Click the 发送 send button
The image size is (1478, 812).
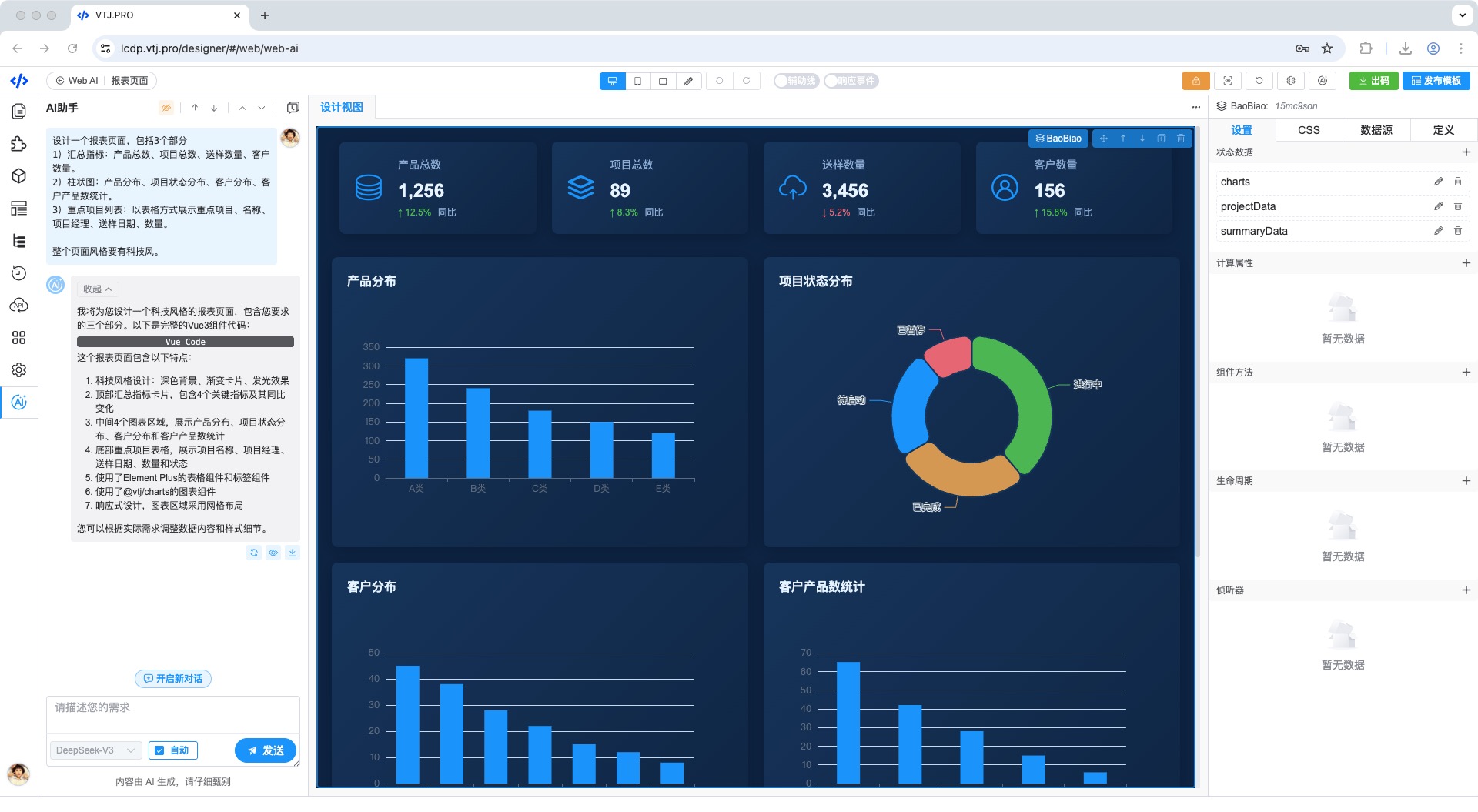click(x=266, y=750)
